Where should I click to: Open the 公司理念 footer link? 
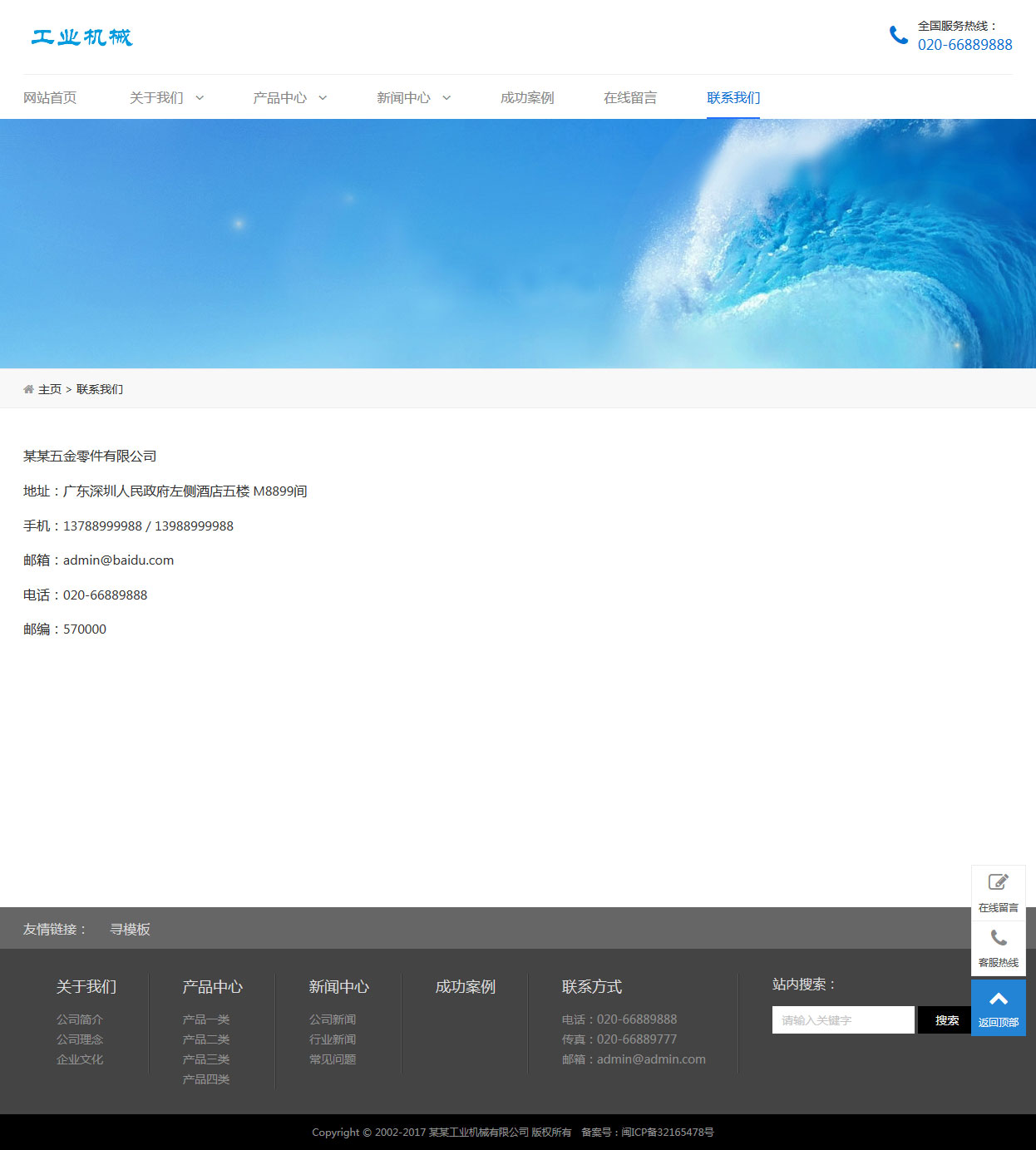coord(80,1039)
